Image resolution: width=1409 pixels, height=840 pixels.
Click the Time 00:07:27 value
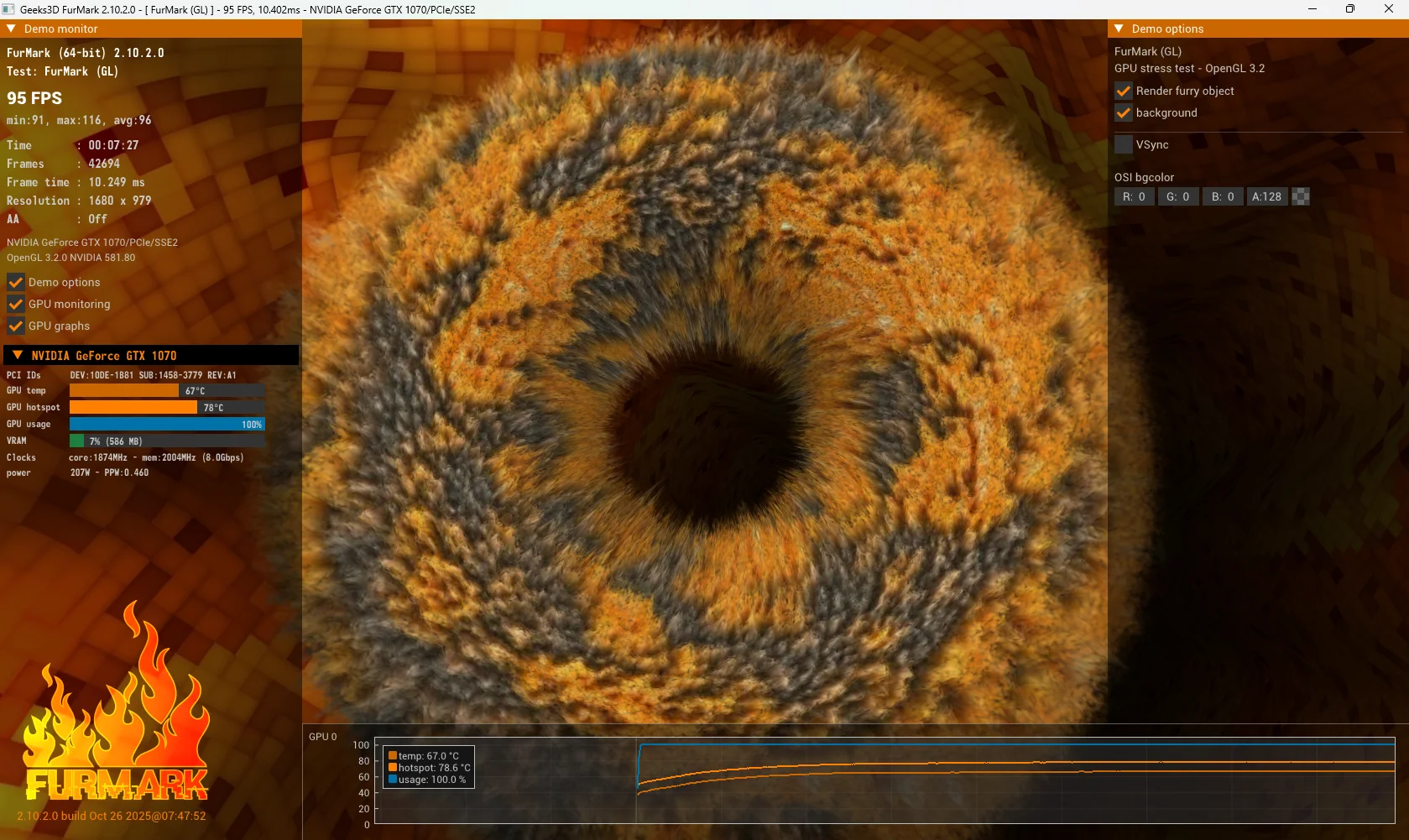pos(113,145)
